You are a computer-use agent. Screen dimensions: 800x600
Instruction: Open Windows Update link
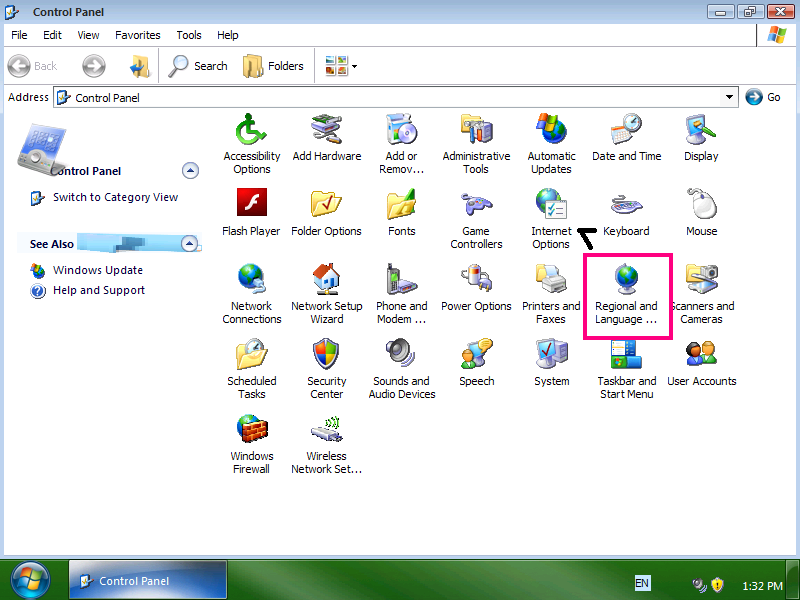point(98,270)
